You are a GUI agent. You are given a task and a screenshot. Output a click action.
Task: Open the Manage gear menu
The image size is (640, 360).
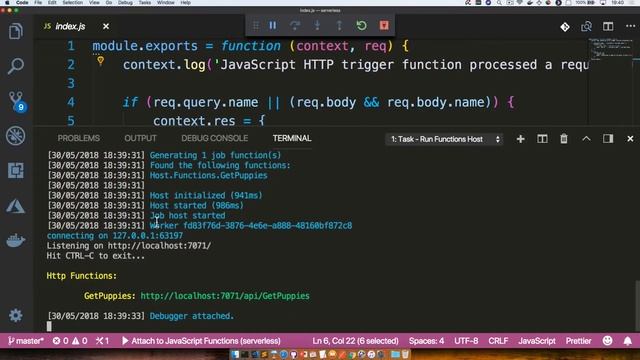tap(16, 315)
